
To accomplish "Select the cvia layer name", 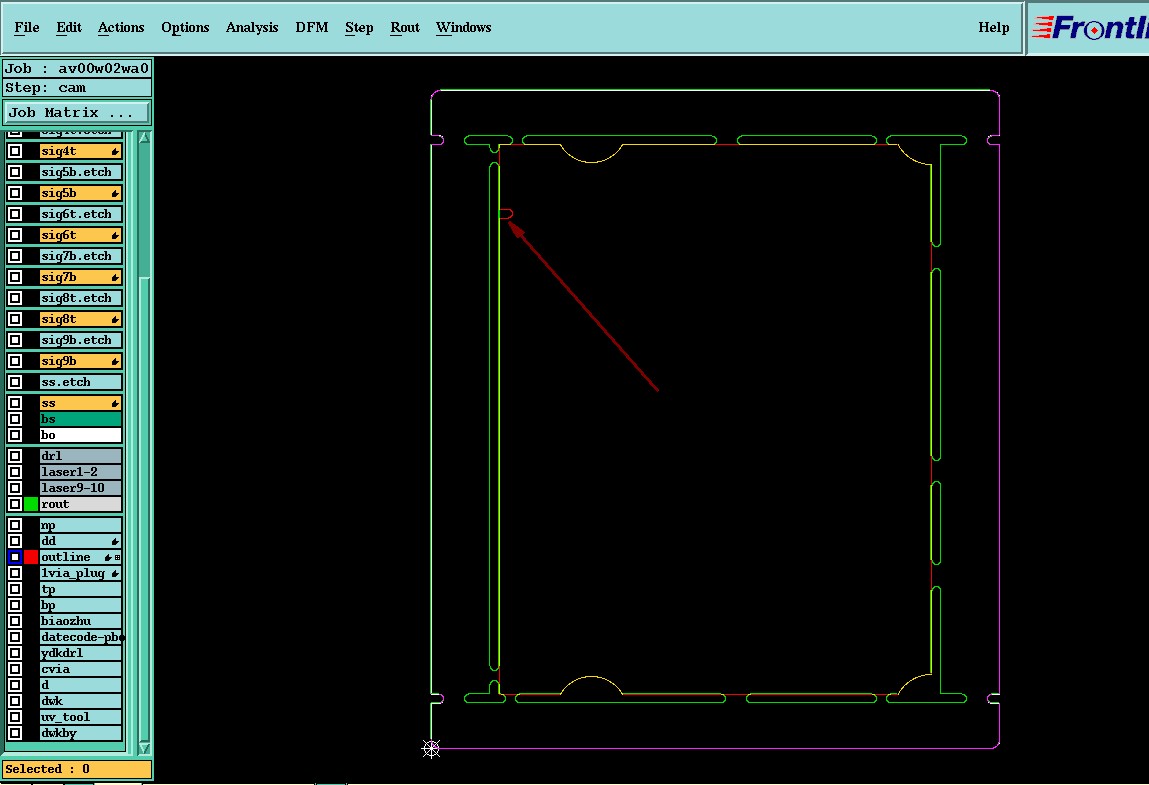I will (81, 669).
